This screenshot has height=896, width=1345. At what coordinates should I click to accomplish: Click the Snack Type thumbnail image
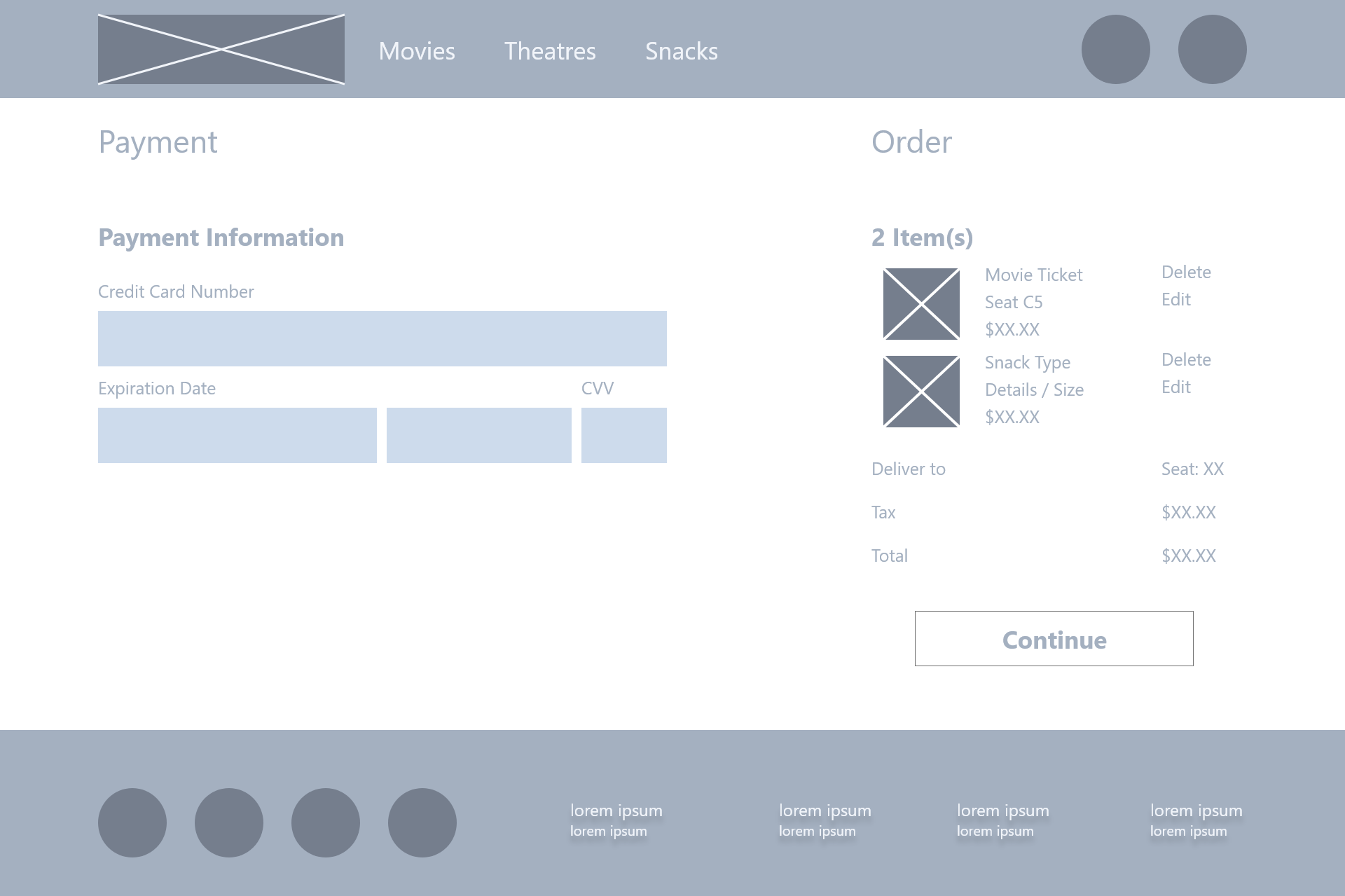(921, 392)
